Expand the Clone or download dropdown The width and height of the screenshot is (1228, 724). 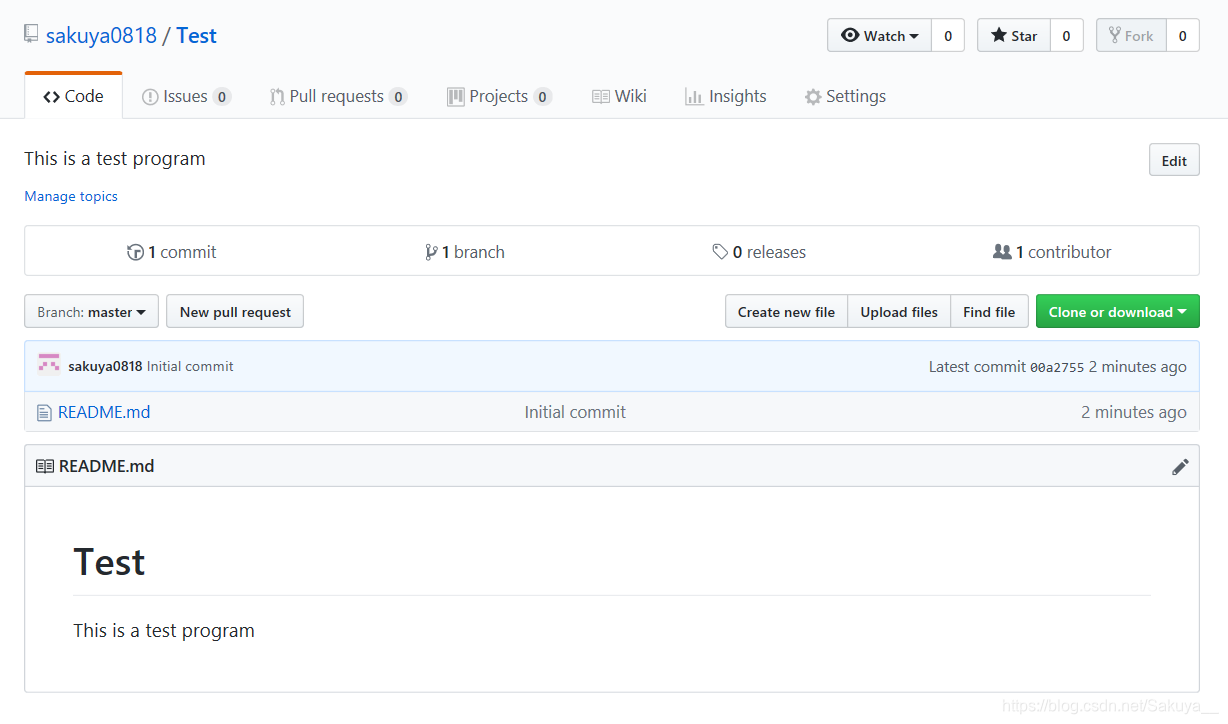(1117, 312)
